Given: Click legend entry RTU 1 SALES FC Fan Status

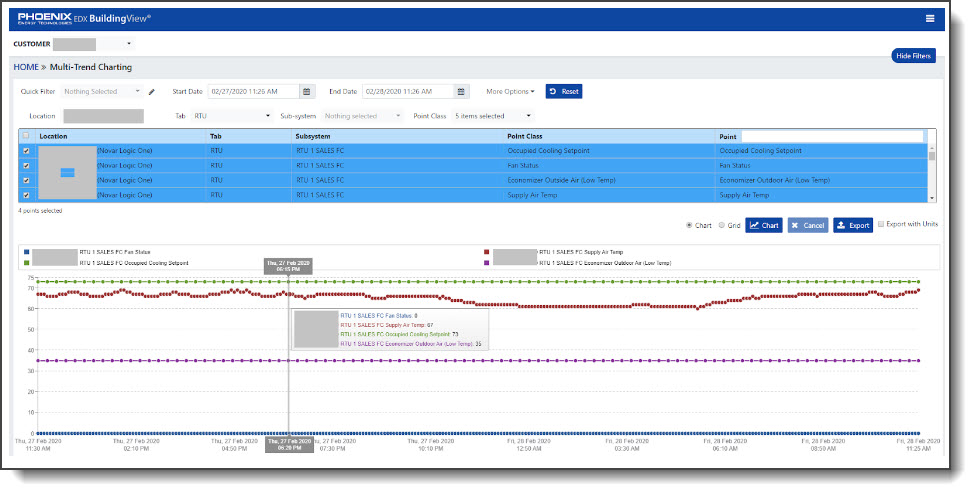Looking at the screenshot, I should (115, 252).
